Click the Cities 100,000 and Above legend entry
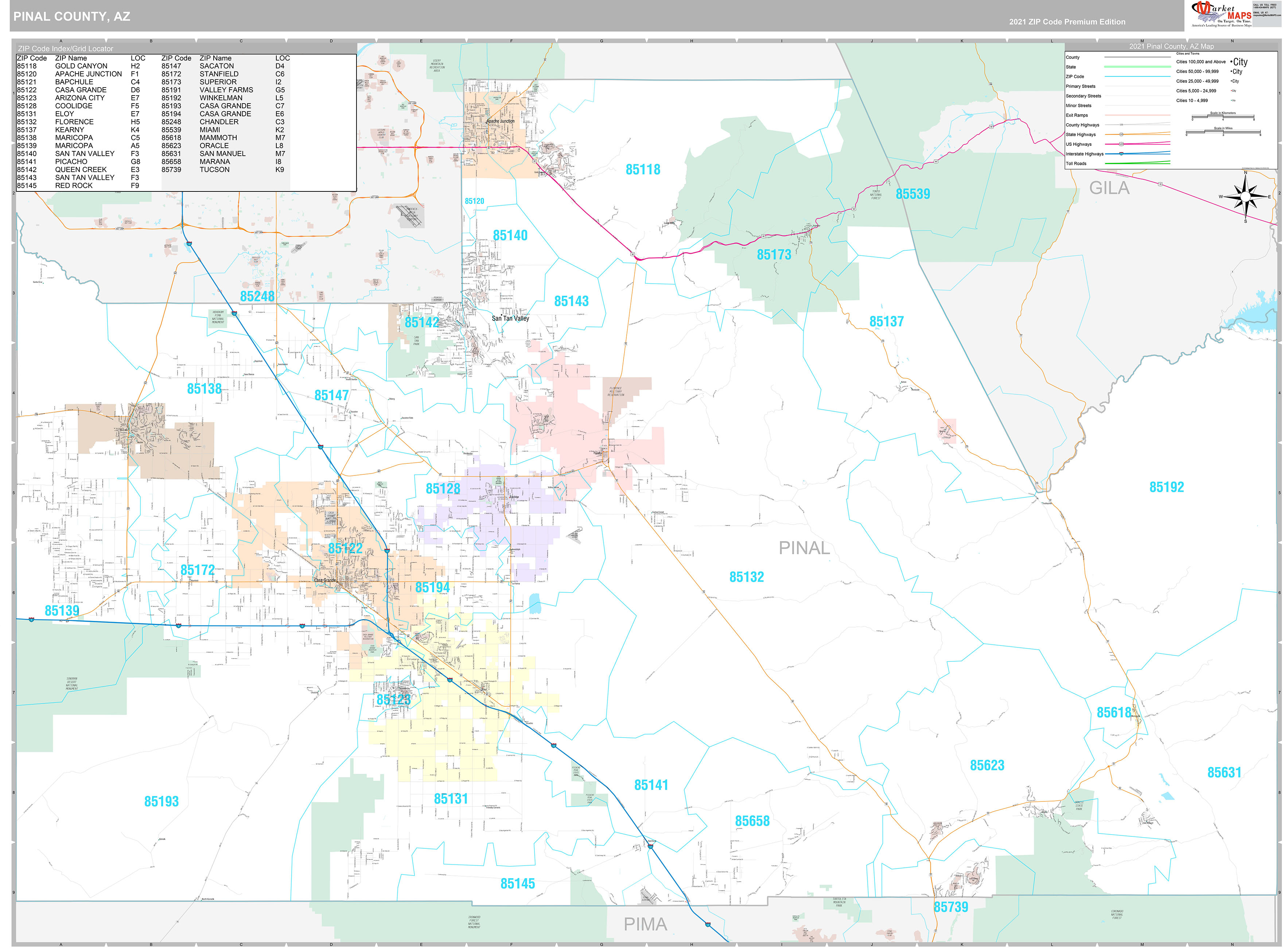This screenshot has width=1288, height=948. click(x=1212, y=62)
